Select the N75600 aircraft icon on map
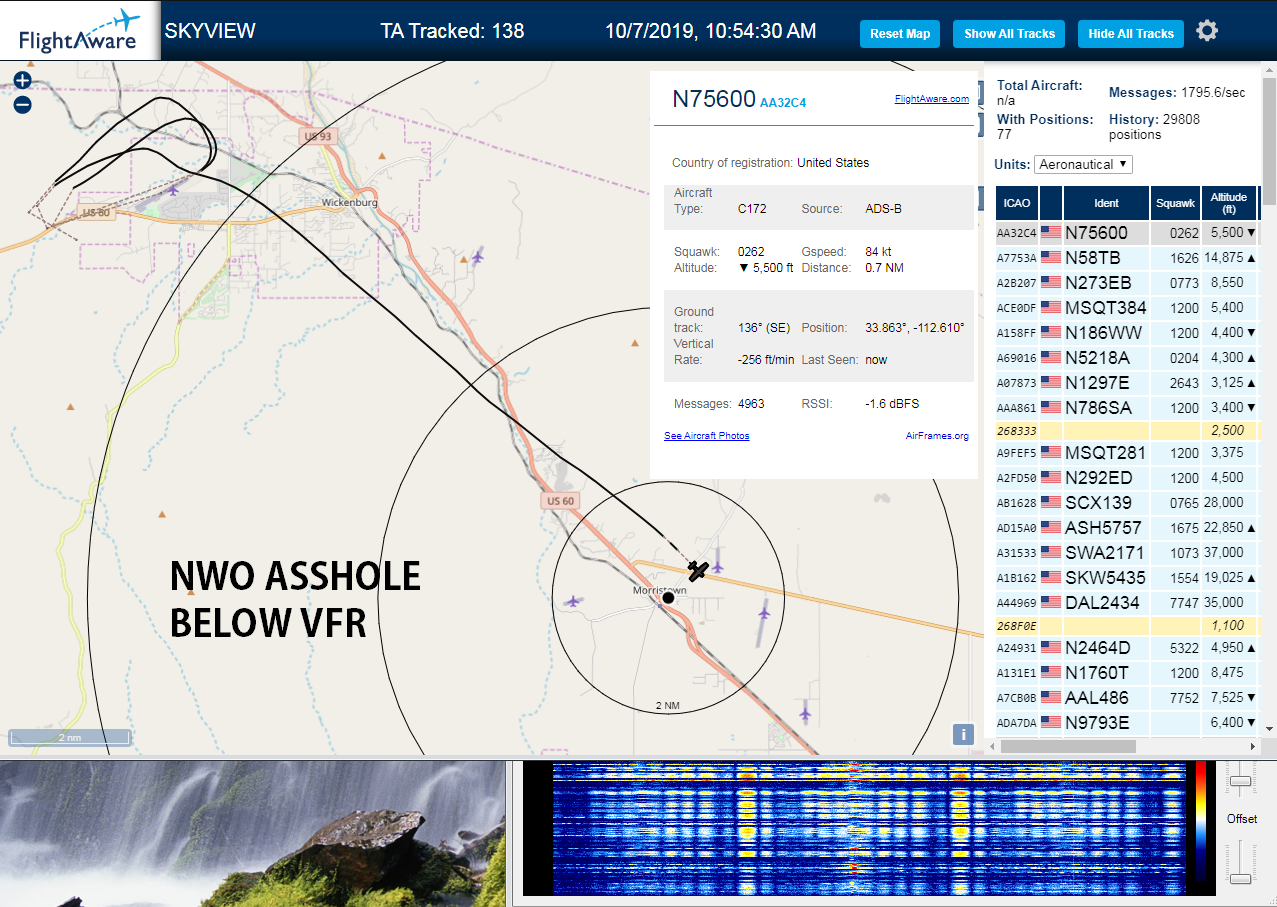The image size is (1277, 907). tap(698, 570)
